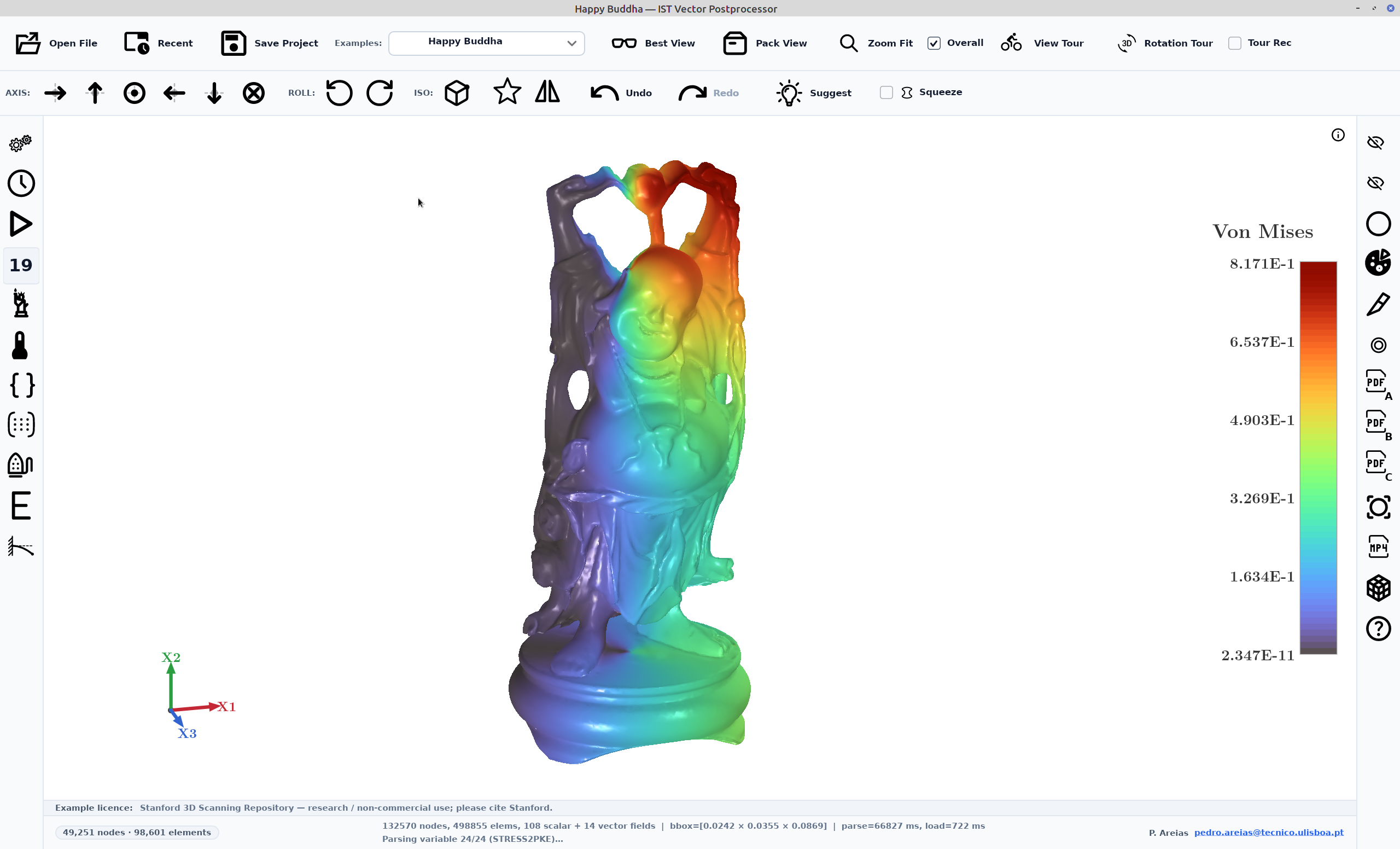1400x849 pixels.
Task: Set axis view to up arrow
Action: pos(95,92)
